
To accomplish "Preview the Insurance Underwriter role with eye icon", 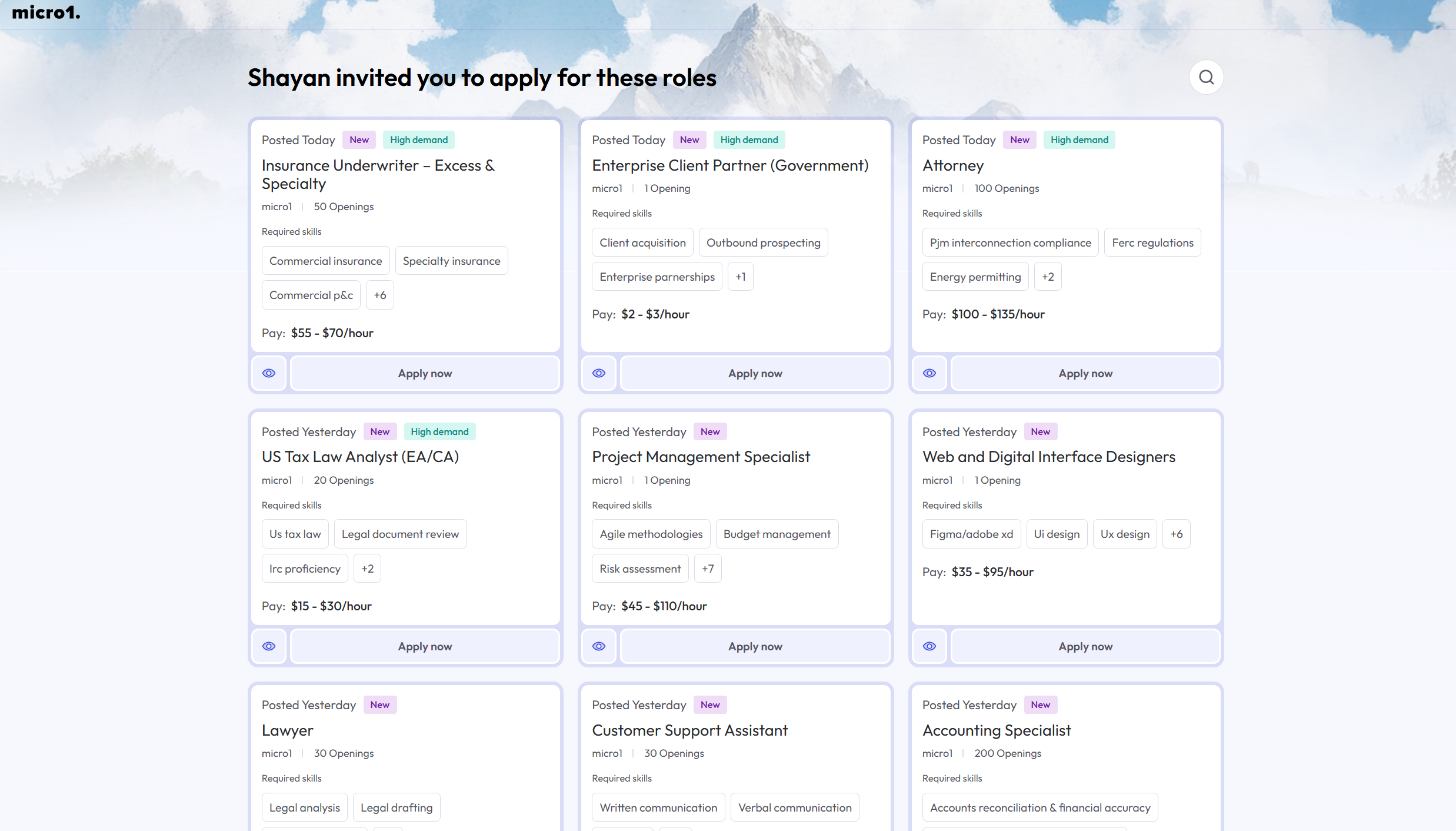I will [x=269, y=373].
